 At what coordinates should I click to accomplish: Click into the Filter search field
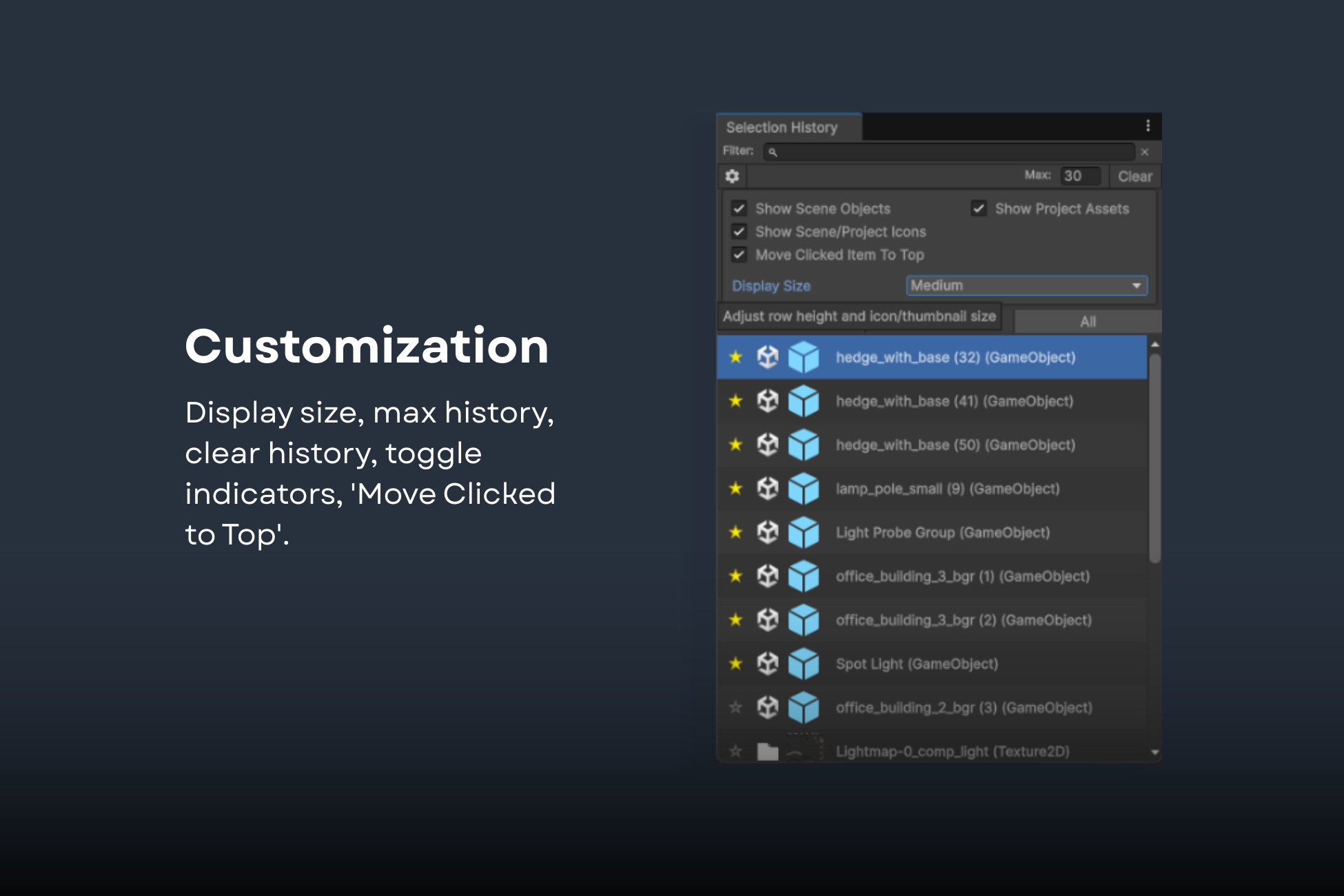click(951, 152)
